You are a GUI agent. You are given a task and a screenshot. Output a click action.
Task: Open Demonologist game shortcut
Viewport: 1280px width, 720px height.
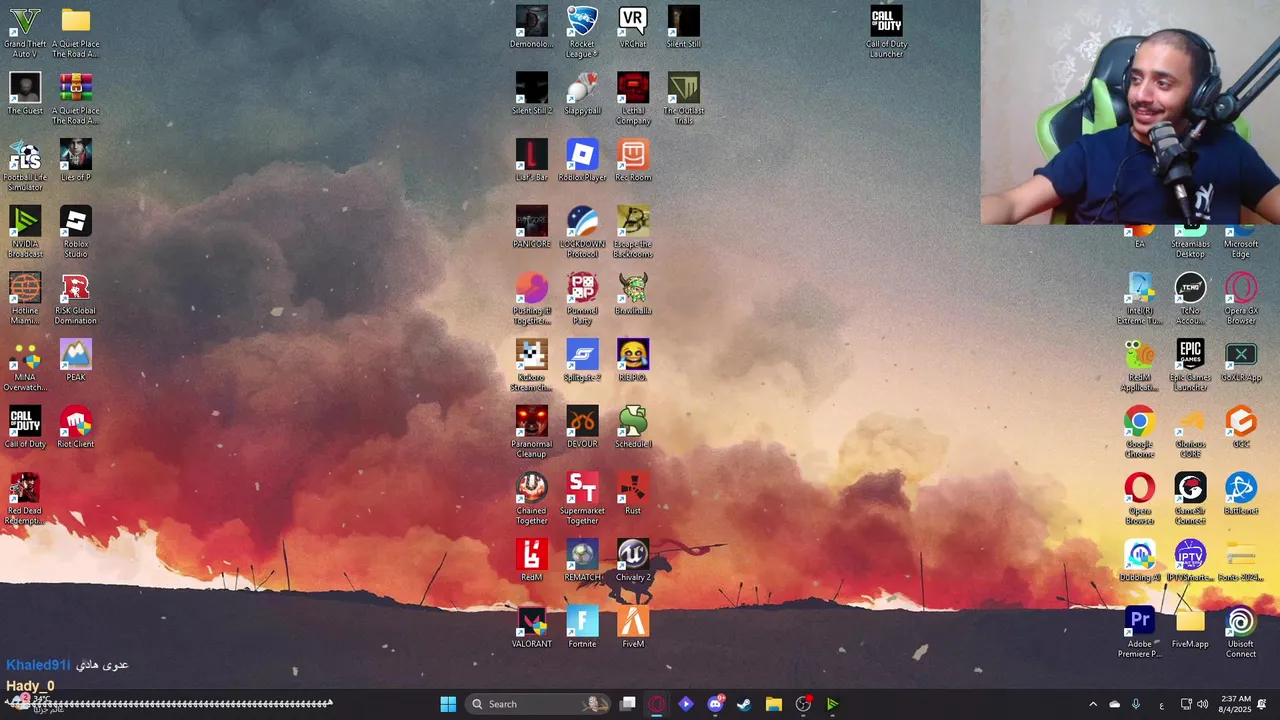point(532,27)
